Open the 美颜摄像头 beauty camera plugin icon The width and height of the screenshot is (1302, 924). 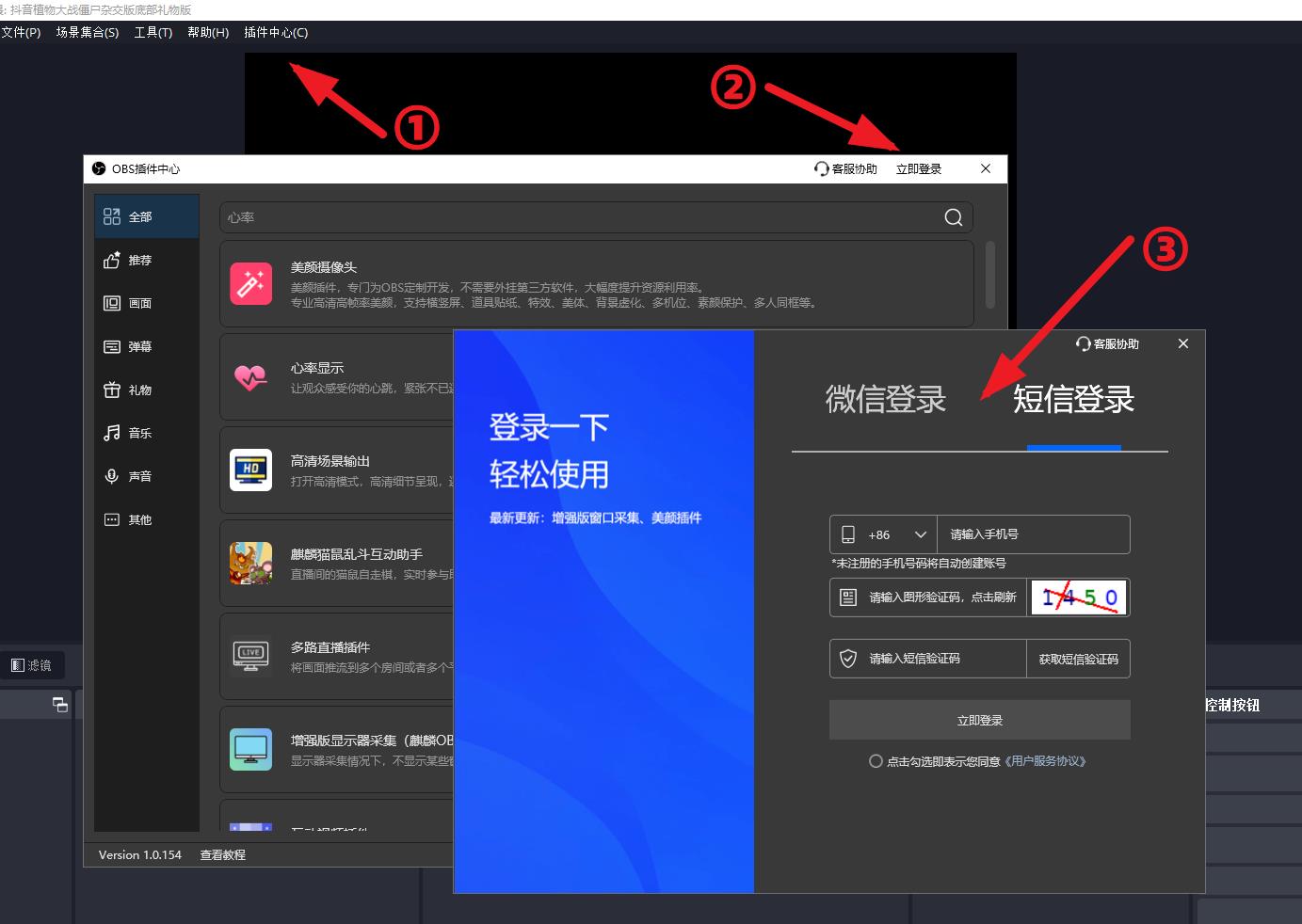click(250, 283)
